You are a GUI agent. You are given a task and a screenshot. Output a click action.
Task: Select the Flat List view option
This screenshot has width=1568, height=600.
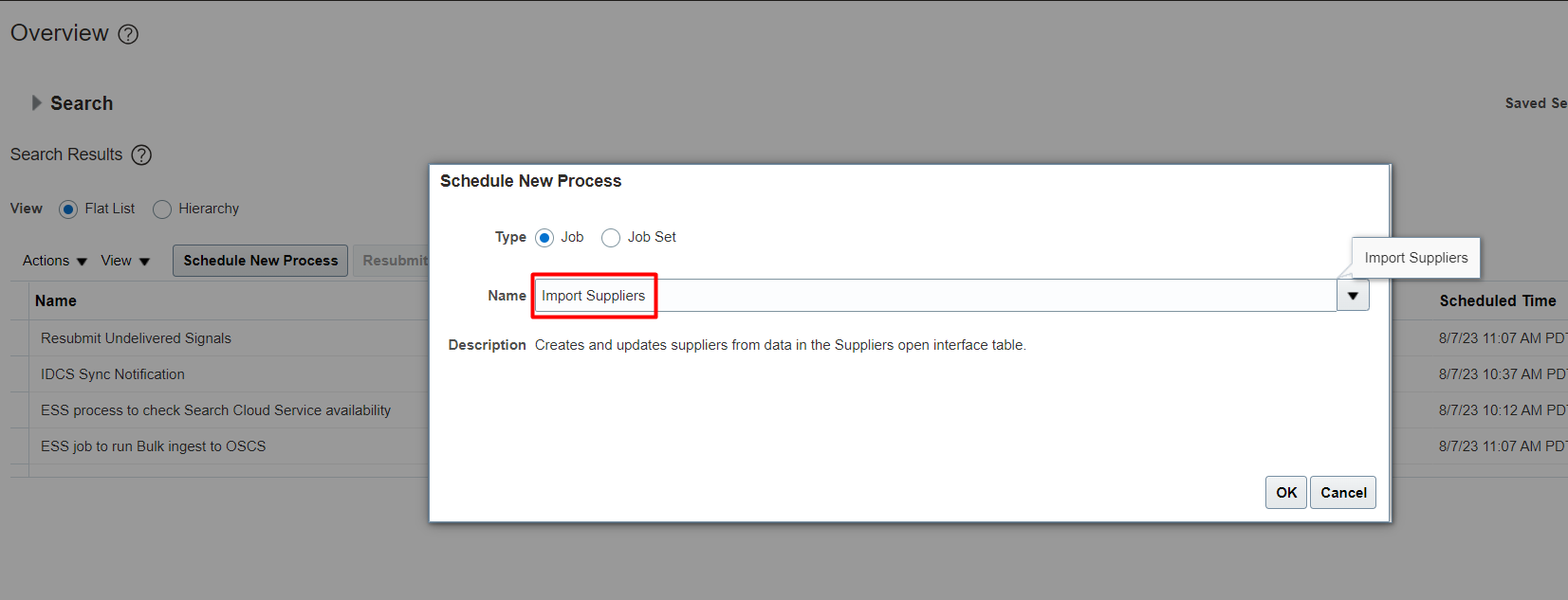click(67, 209)
